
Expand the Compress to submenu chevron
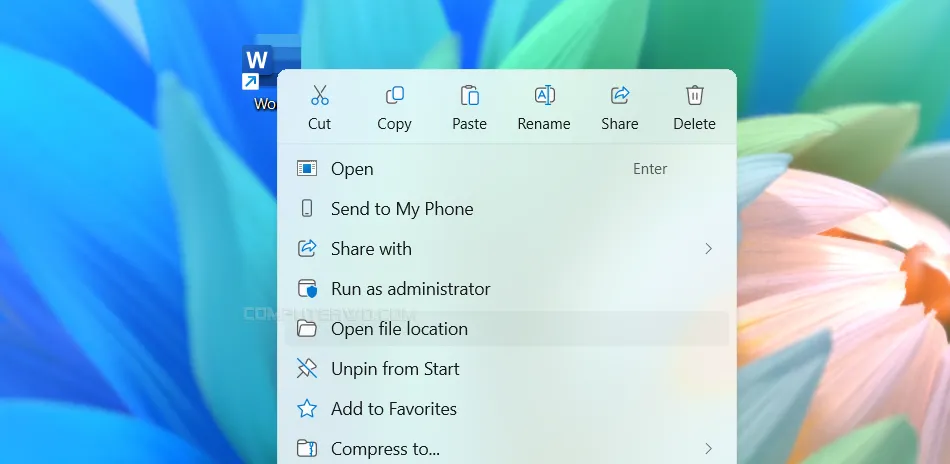(x=708, y=448)
